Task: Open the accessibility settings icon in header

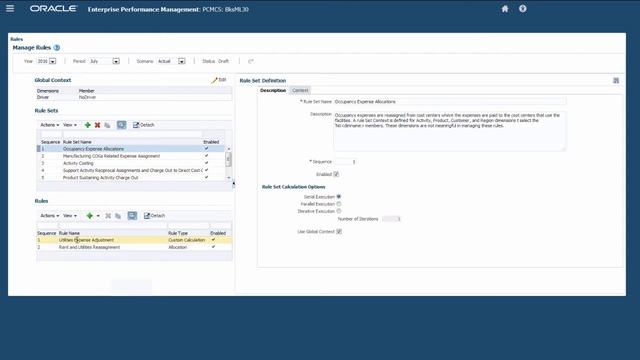Action: pos(522,9)
